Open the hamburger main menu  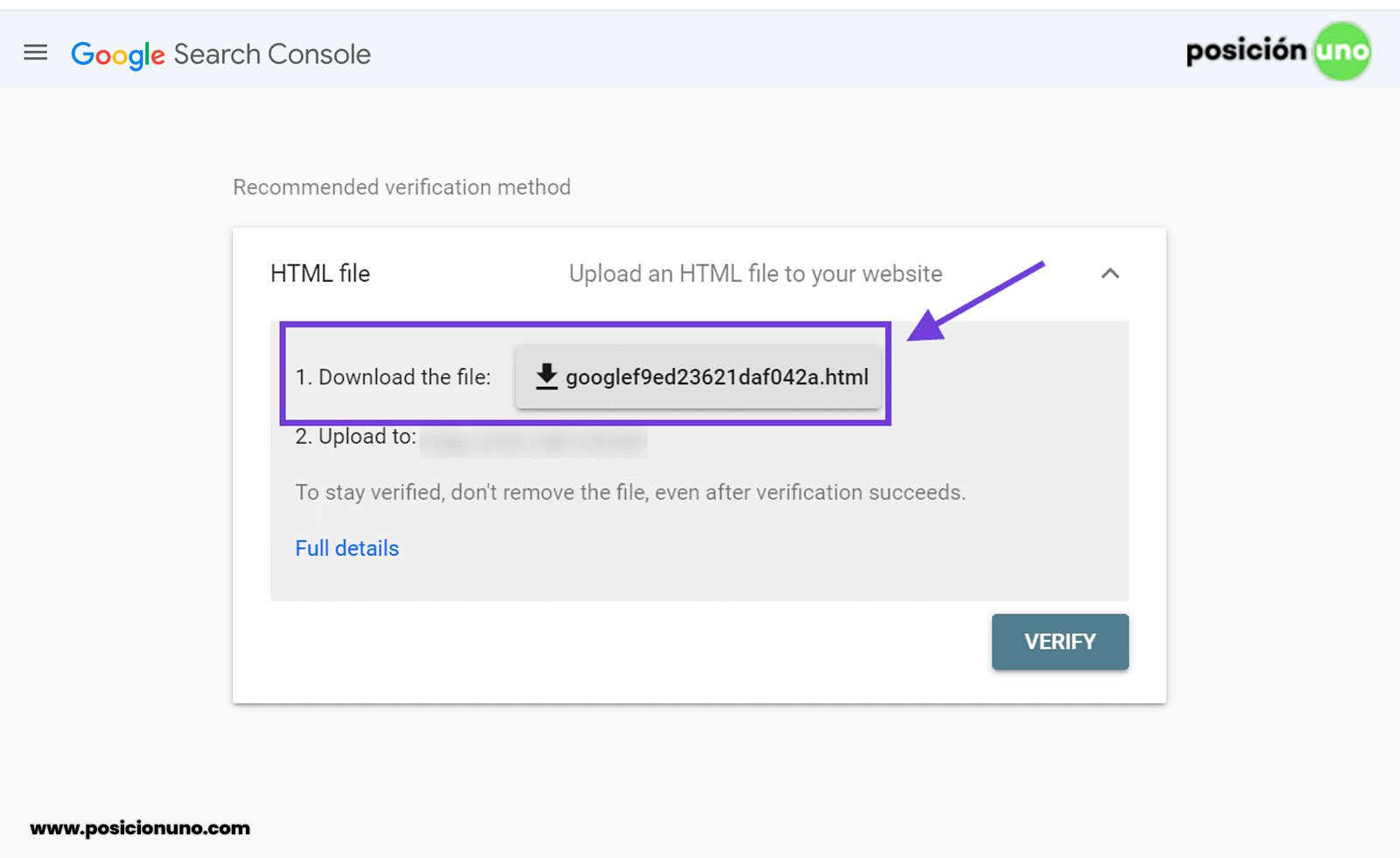pyautogui.click(x=35, y=53)
